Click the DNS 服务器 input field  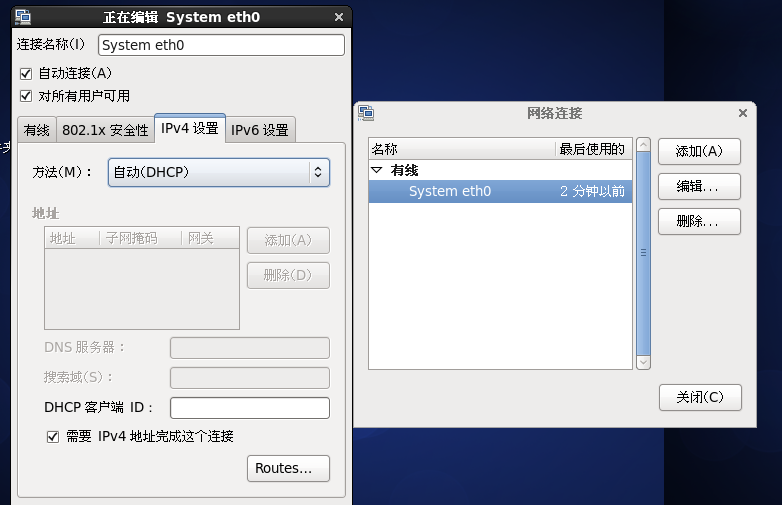tap(250, 348)
